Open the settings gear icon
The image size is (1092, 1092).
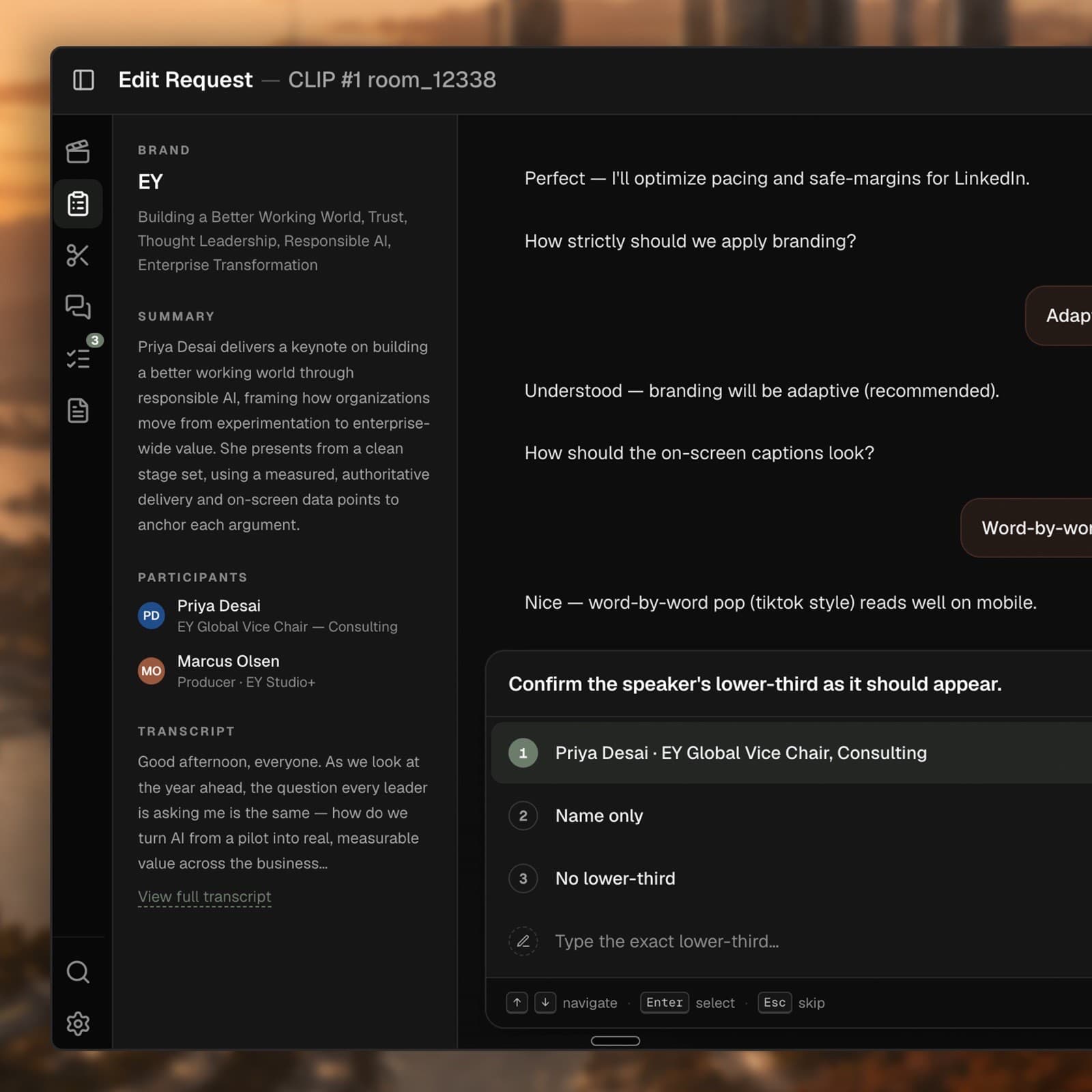(78, 1023)
